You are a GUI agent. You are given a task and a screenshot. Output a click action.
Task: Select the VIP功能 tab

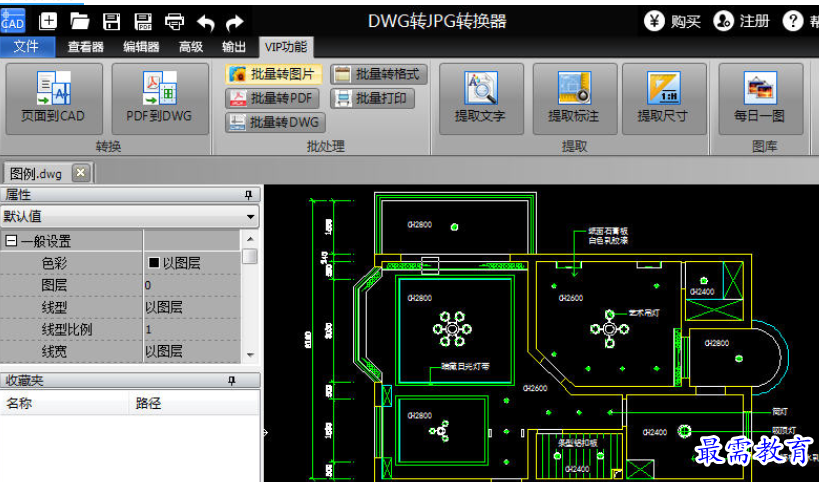(x=286, y=47)
